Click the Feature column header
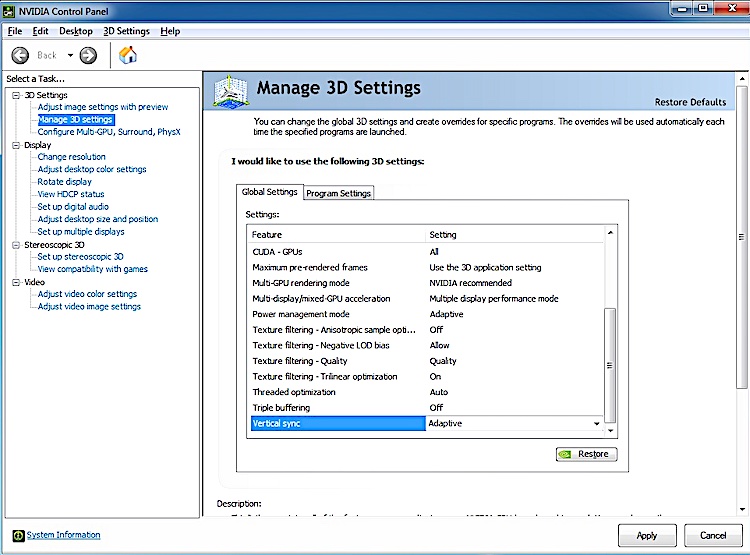This screenshot has height=555, width=750. click(337, 234)
